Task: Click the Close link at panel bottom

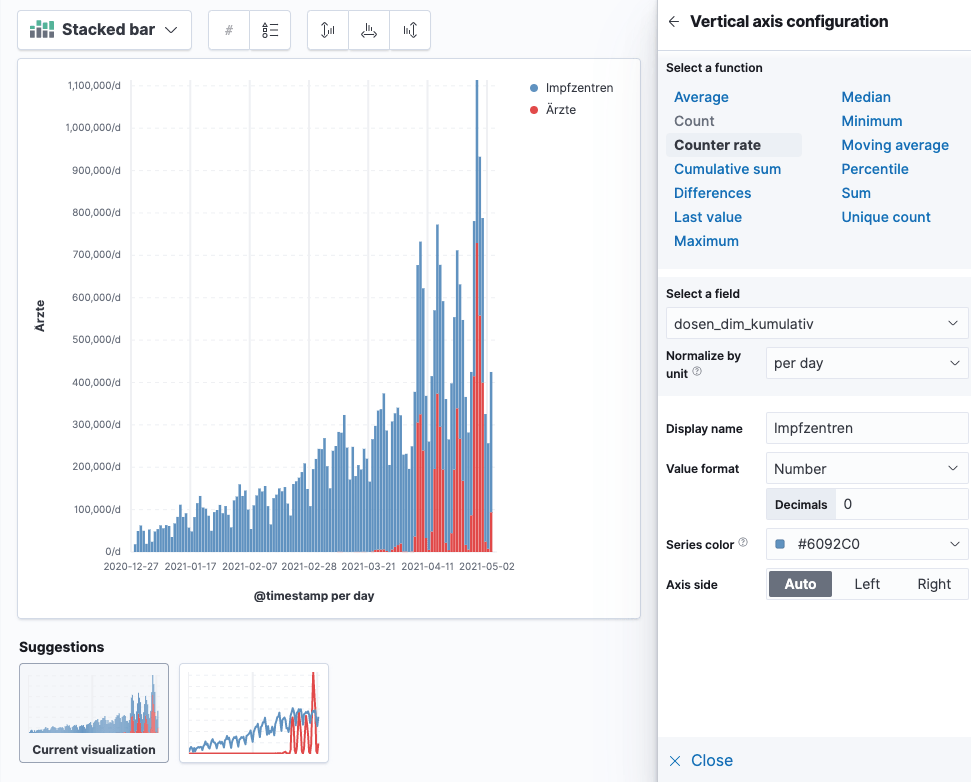Action: point(701,760)
